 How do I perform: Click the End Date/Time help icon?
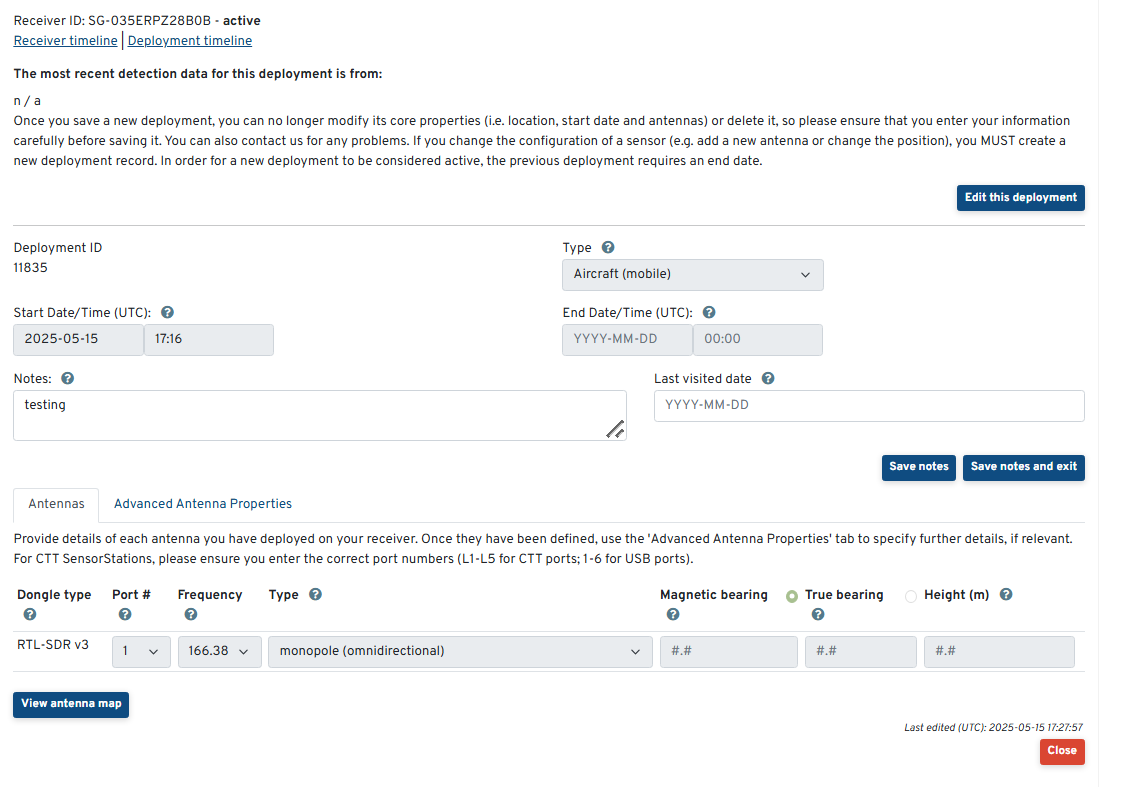point(709,312)
